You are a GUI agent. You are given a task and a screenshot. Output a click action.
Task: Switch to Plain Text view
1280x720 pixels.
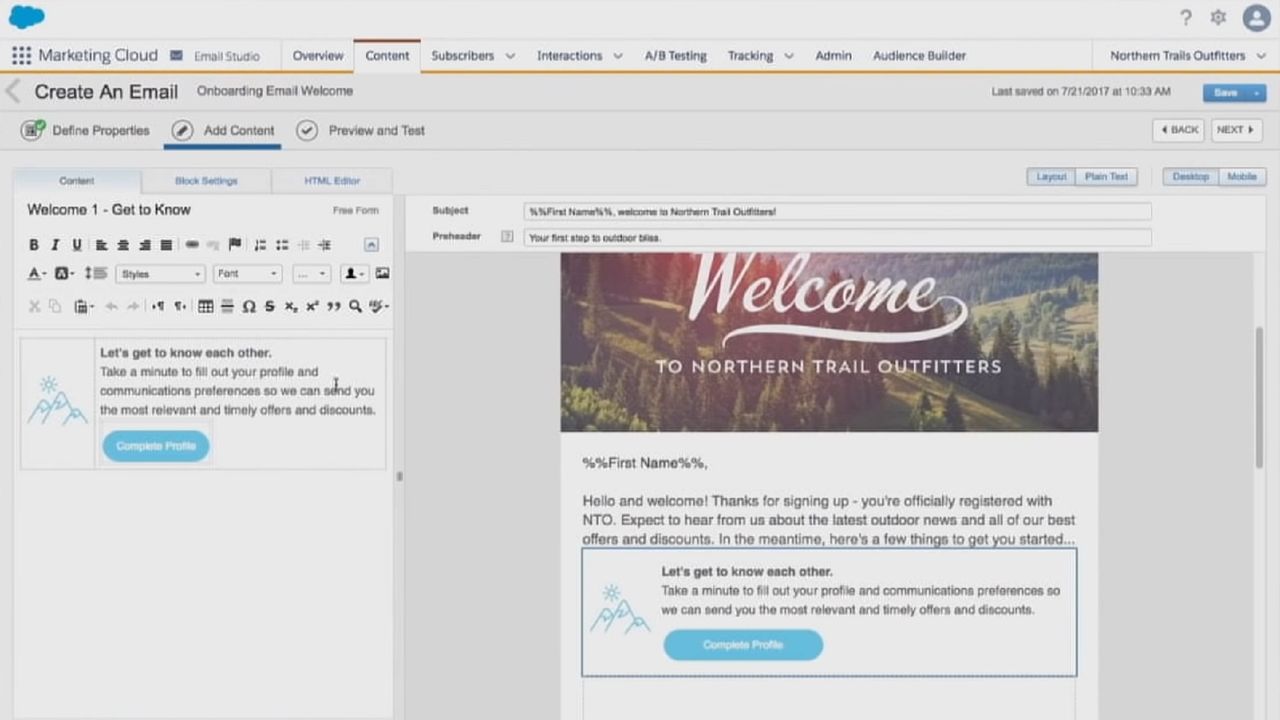[x=1106, y=177]
